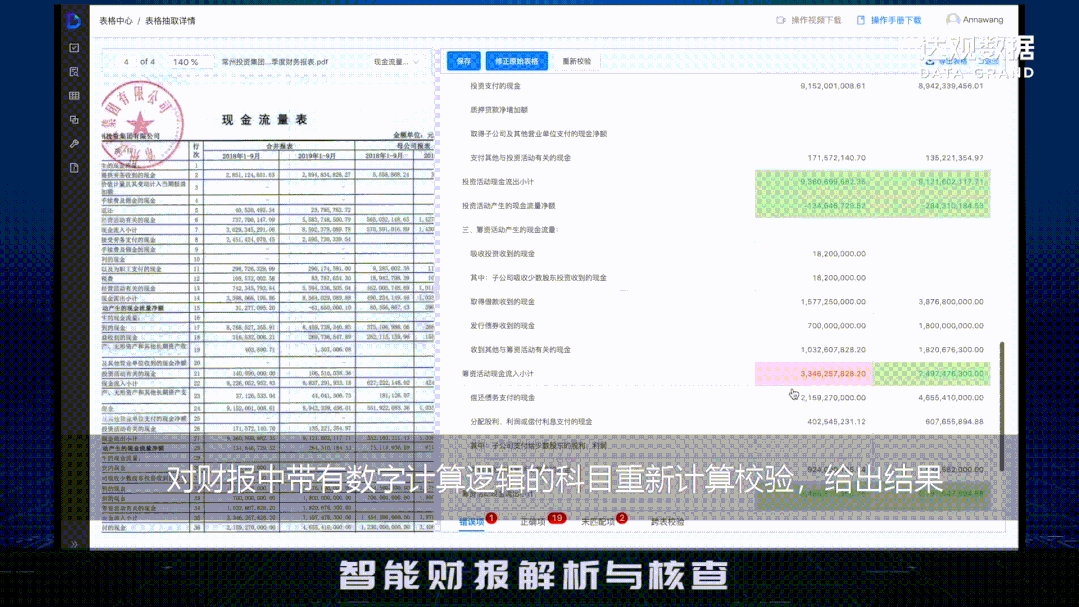Click the page number field showing 4
Screen dimensions: 1079x607
click(126, 62)
